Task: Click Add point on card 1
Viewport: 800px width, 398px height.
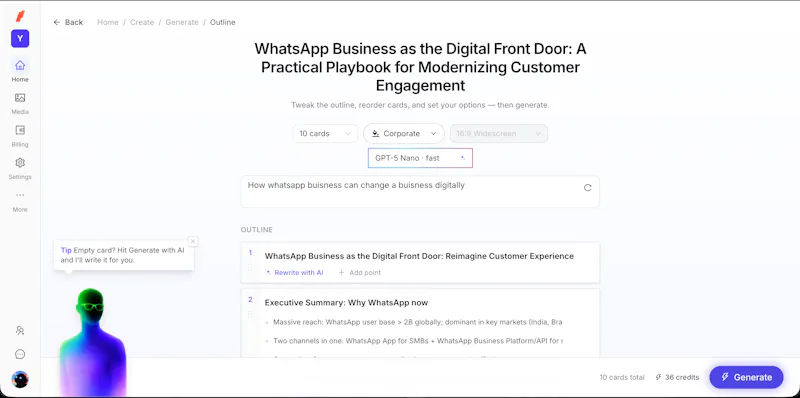Action: pyautogui.click(x=360, y=273)
